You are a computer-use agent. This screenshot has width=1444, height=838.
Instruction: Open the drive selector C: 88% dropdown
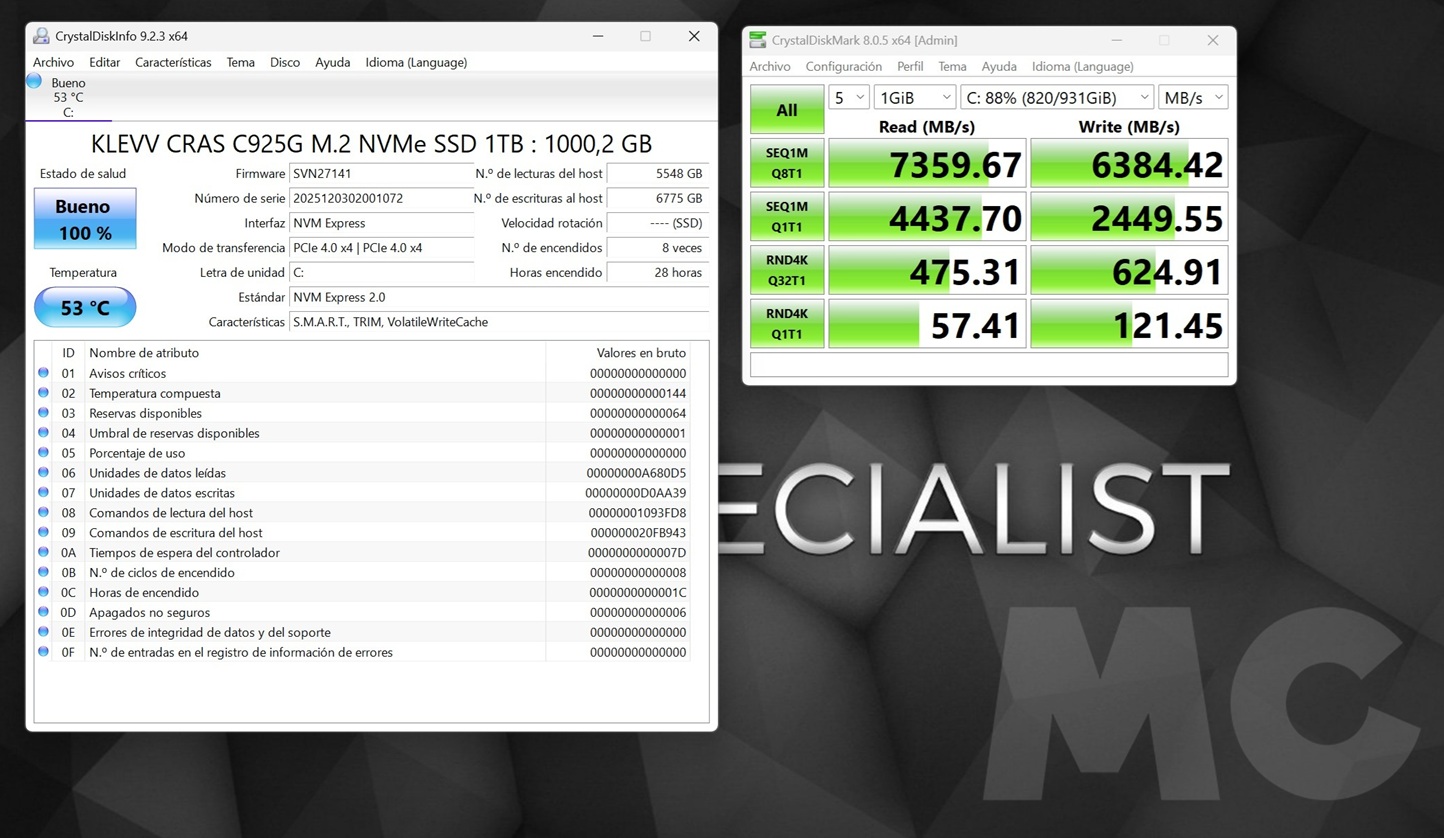tap(1057, 97)
